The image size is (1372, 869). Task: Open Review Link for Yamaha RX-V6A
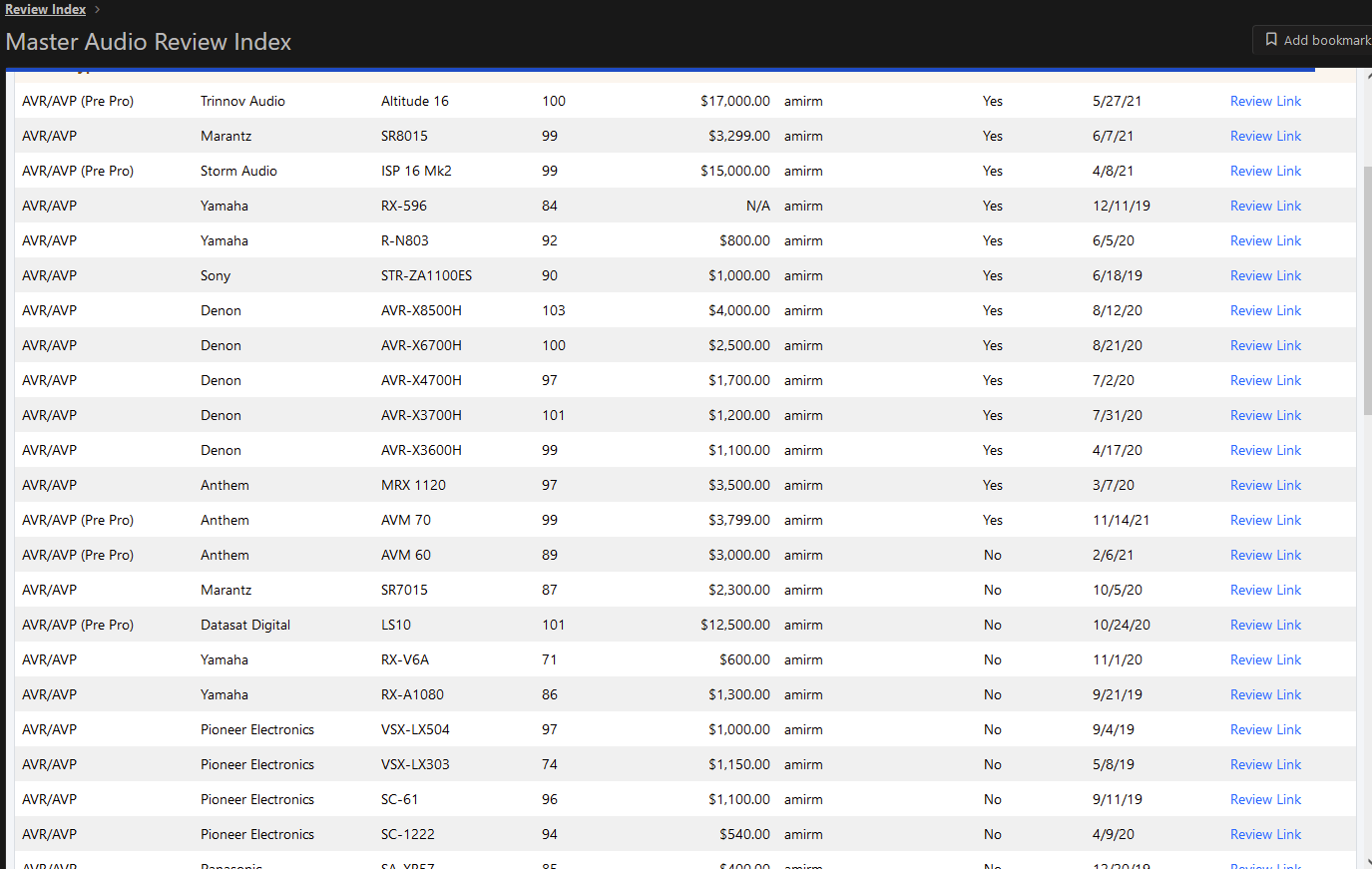coord(1265,659)
